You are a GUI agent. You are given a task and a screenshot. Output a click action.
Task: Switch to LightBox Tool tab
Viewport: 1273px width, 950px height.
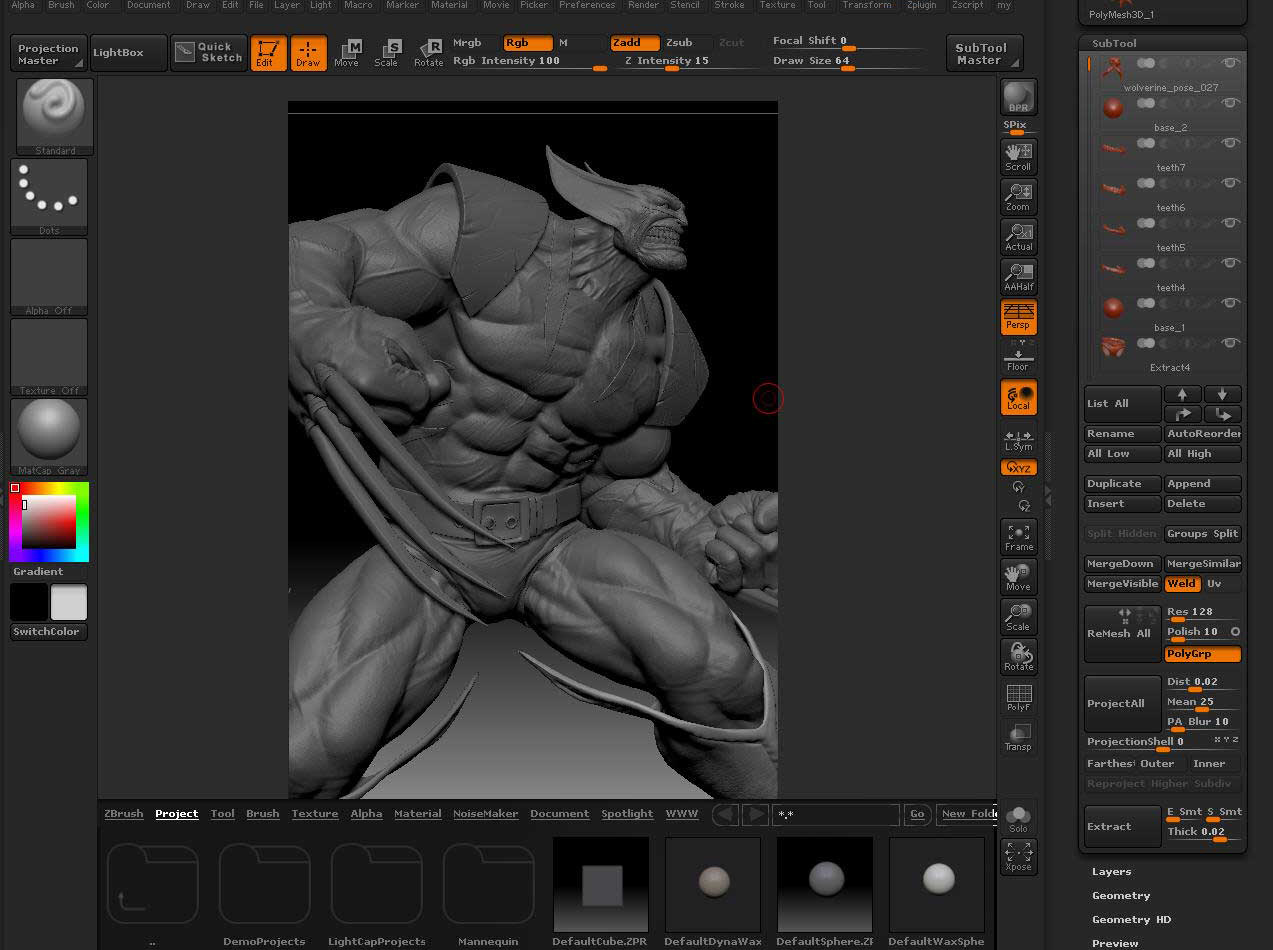pyautogui.click(x=222, y=814)
